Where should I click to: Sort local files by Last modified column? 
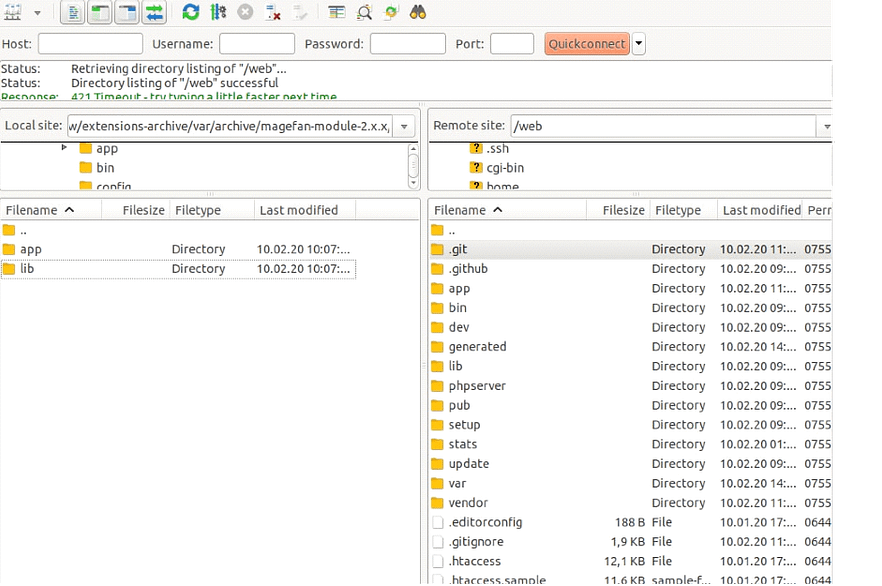click(298, 210)
